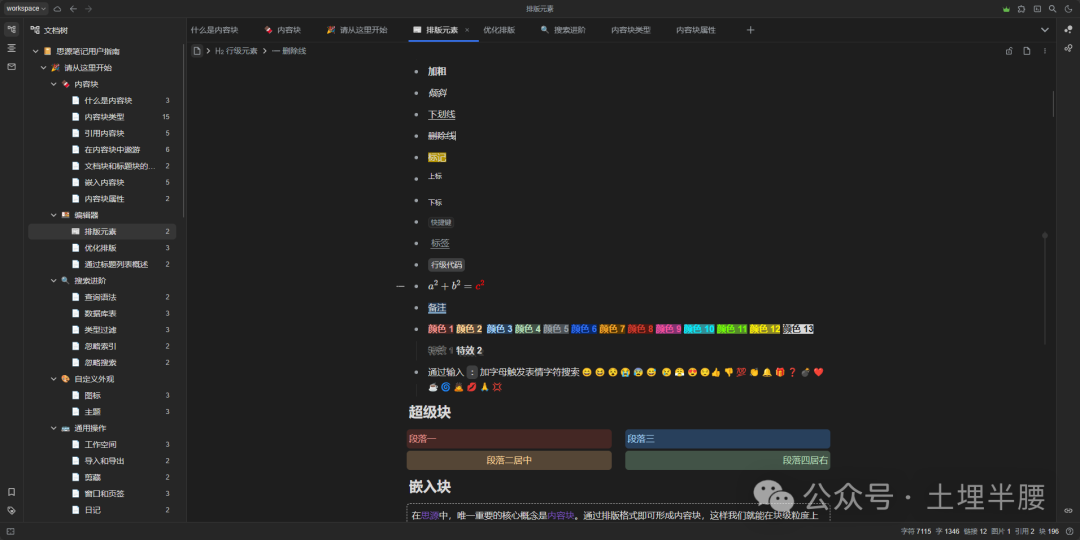Click the 段落三 blue block

[727, 439]
